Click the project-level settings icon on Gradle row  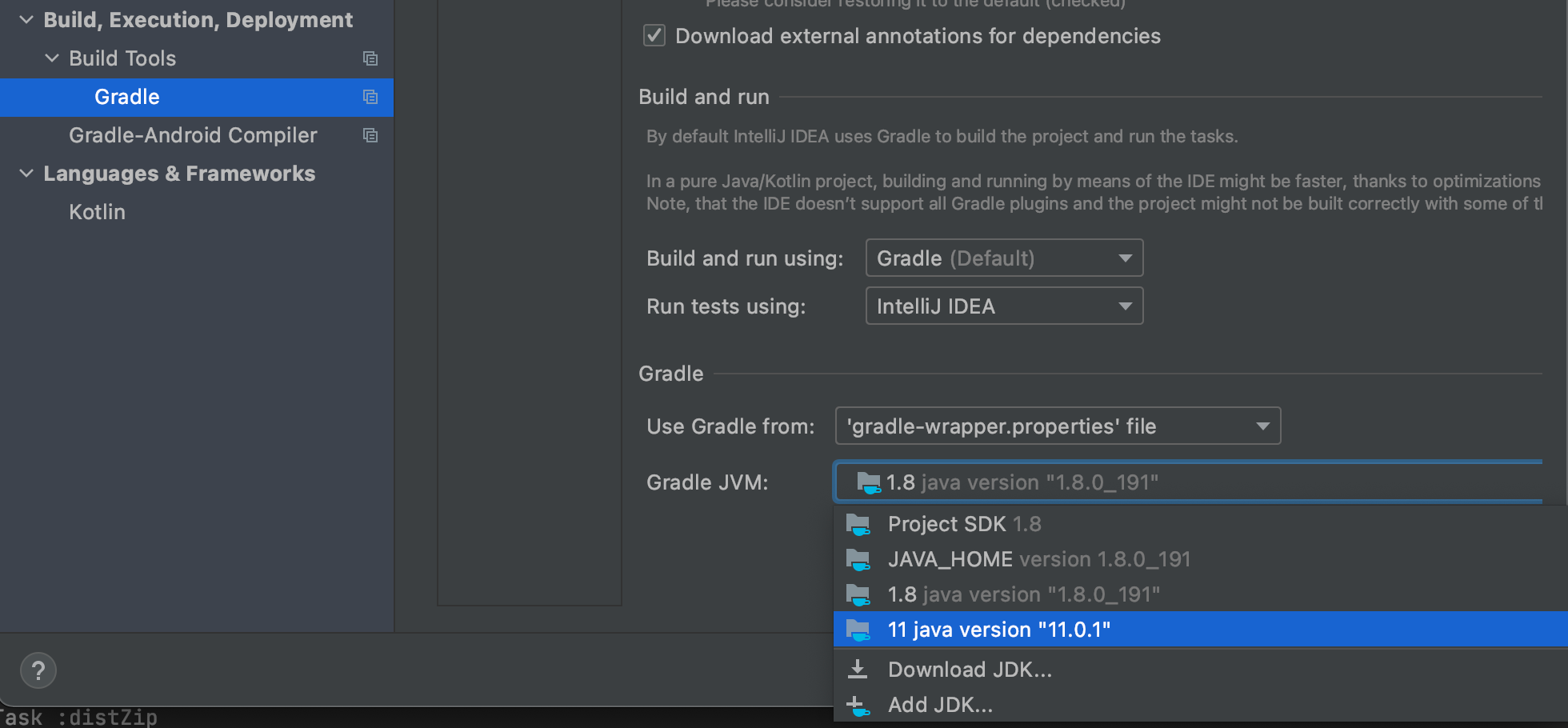coord(370,97)
